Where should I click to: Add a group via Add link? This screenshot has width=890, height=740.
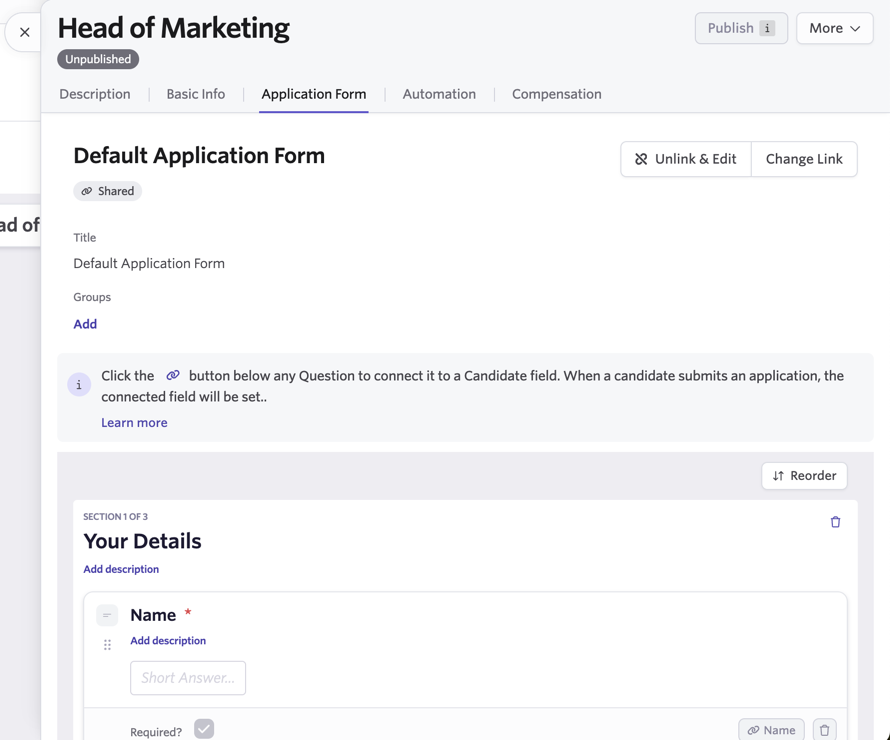coord(85,324)
